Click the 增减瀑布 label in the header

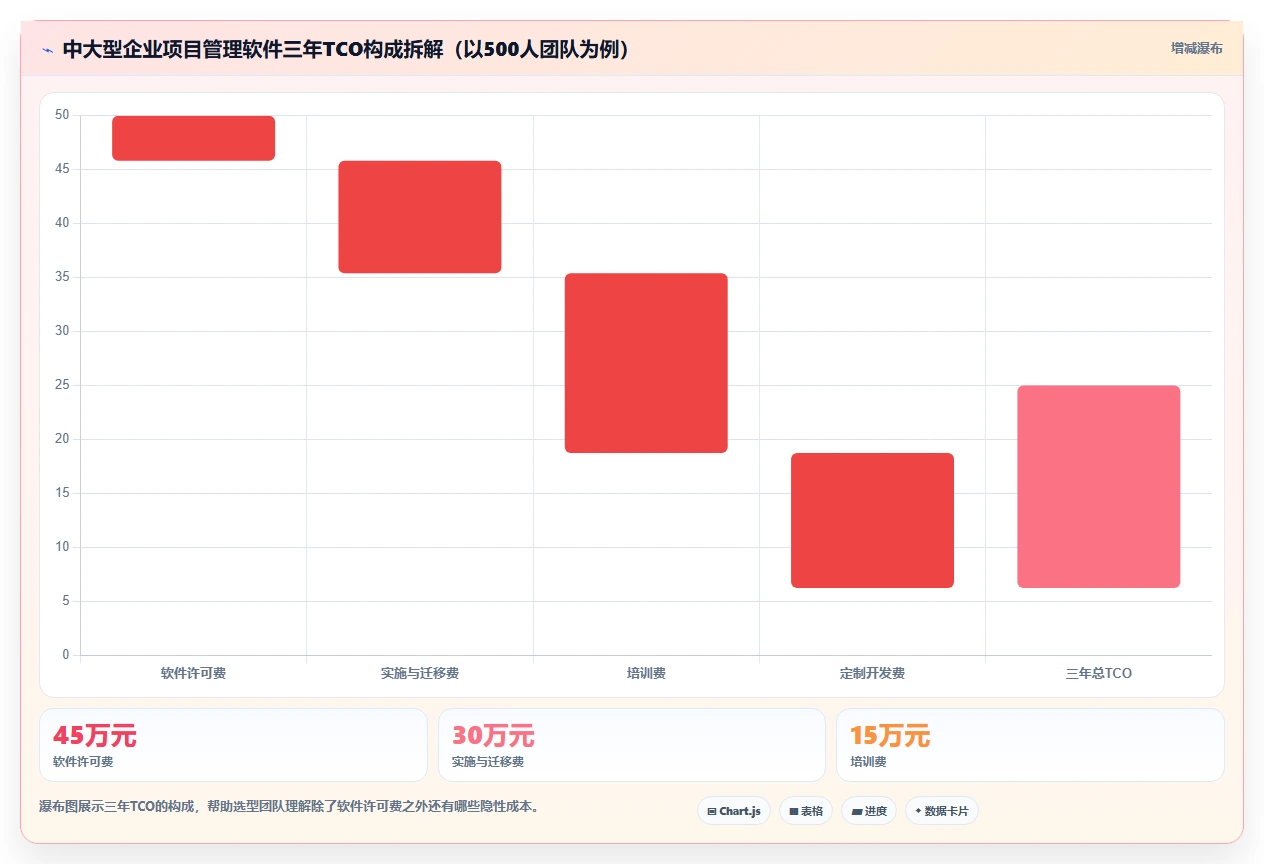(x=1197, y=48)
